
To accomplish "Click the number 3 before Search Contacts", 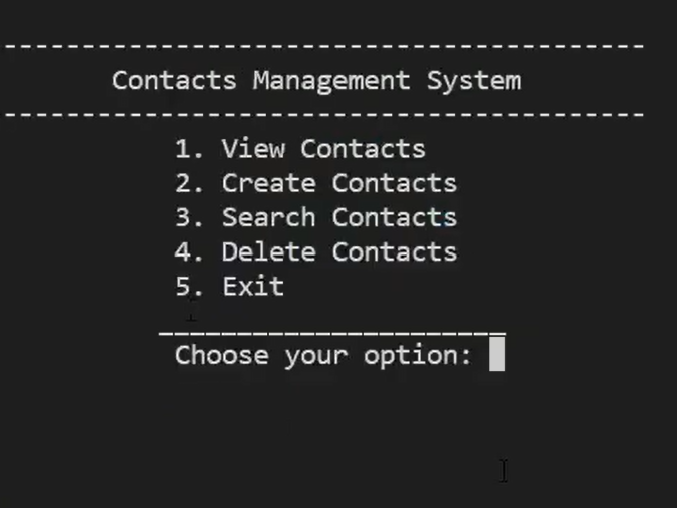I will (x=183, y=217).
